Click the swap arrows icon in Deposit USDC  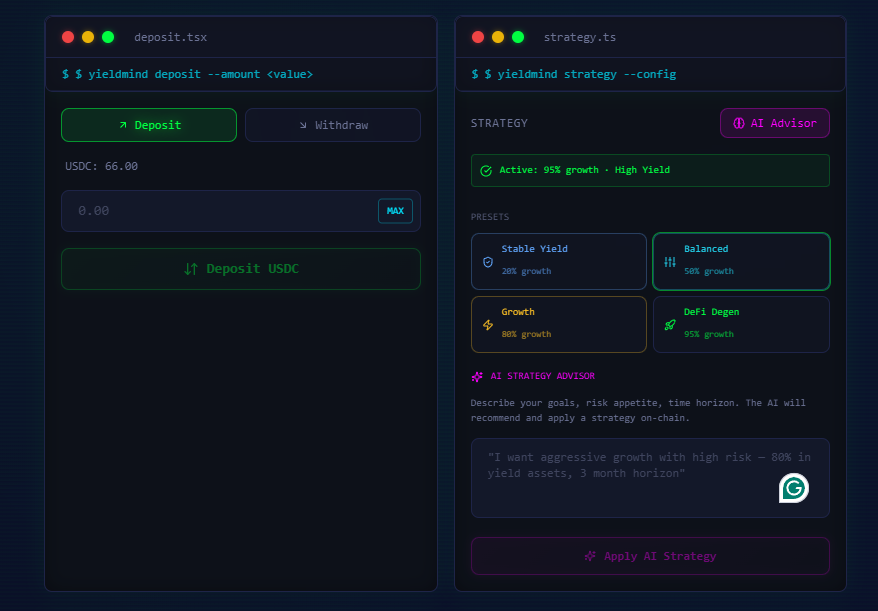191,269
